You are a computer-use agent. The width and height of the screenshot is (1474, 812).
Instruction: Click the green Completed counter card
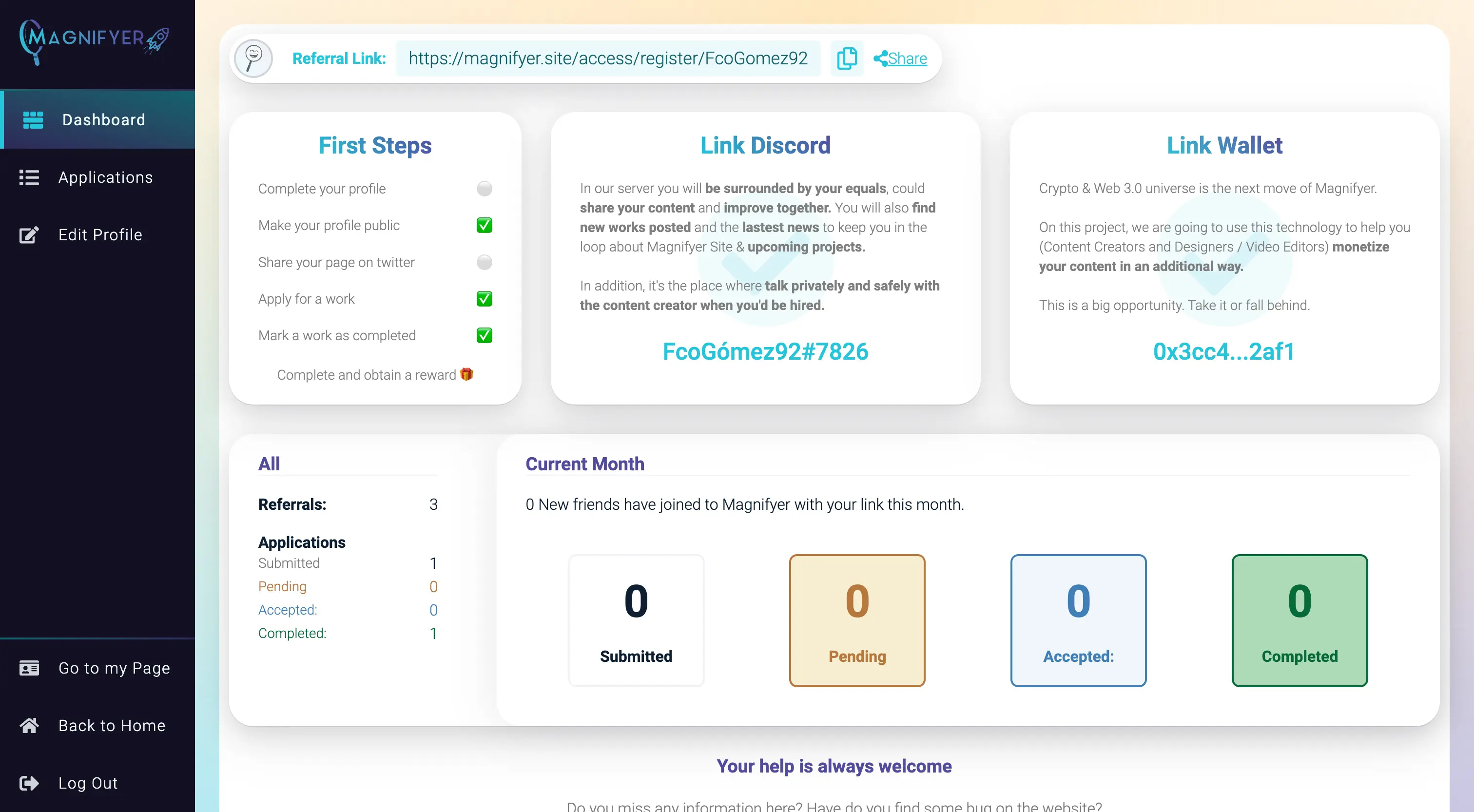[x=1299, y=620]
